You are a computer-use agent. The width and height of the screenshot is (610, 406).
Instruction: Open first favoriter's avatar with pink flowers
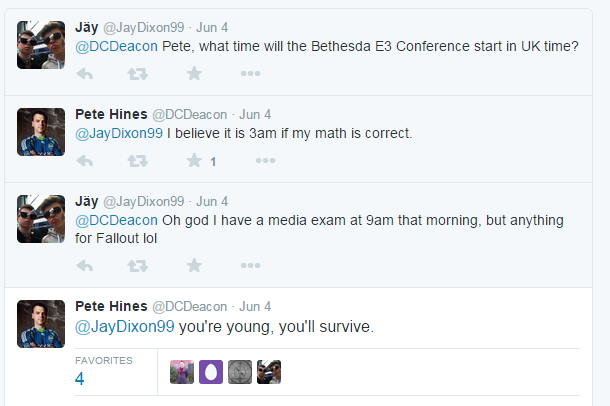(x=182, y=371)
